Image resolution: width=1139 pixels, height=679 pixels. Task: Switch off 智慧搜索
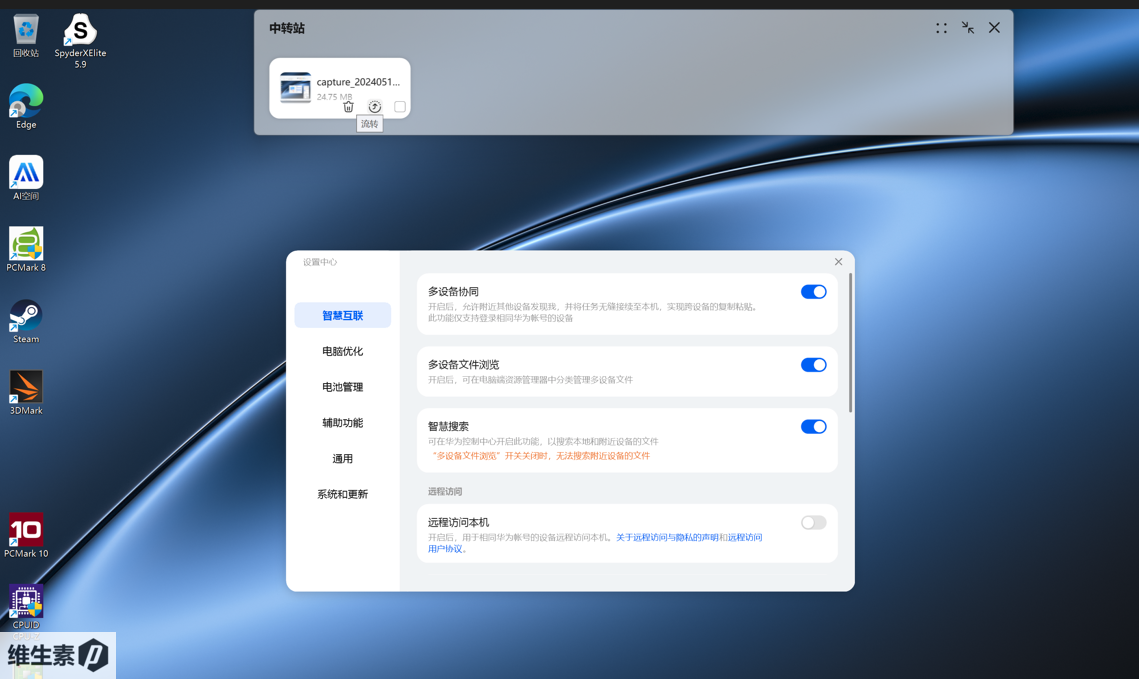click(x=813, y=427)
